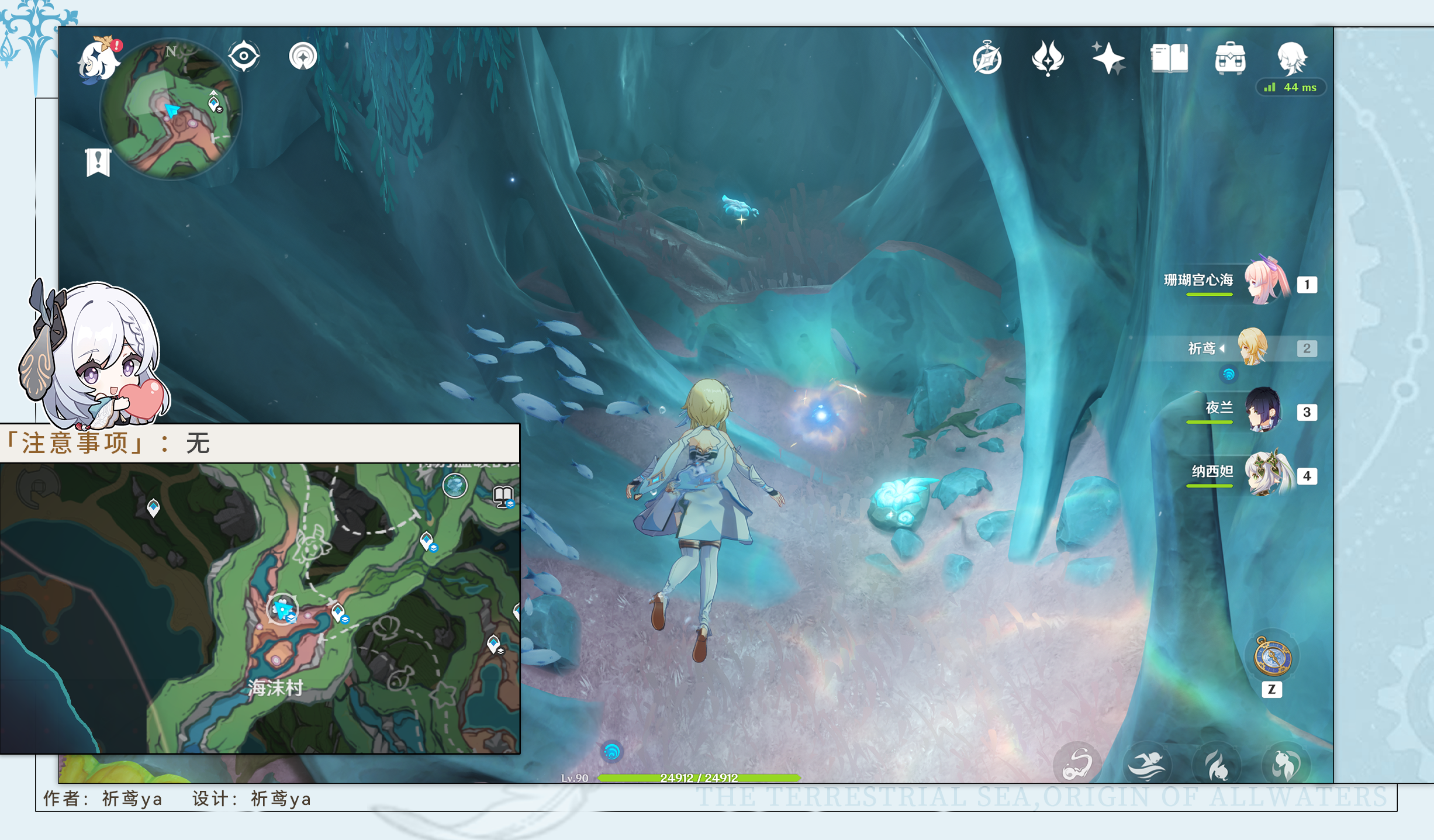
Task: Open the Paimon menu icon
Action: 98,60
